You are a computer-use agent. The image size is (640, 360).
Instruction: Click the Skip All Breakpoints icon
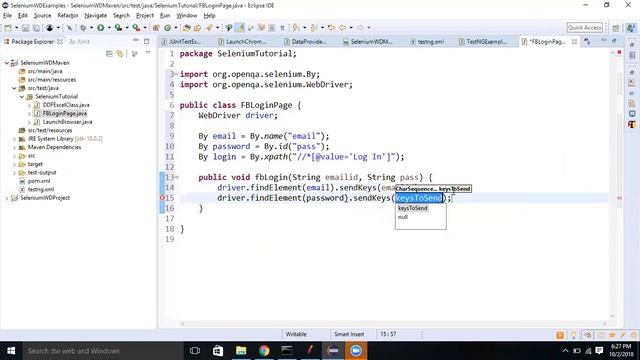tap(69, 28)
